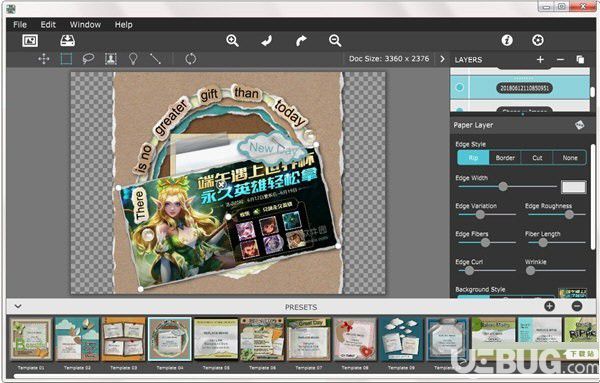Select the portrait image tool

click(x=111, y=59)
